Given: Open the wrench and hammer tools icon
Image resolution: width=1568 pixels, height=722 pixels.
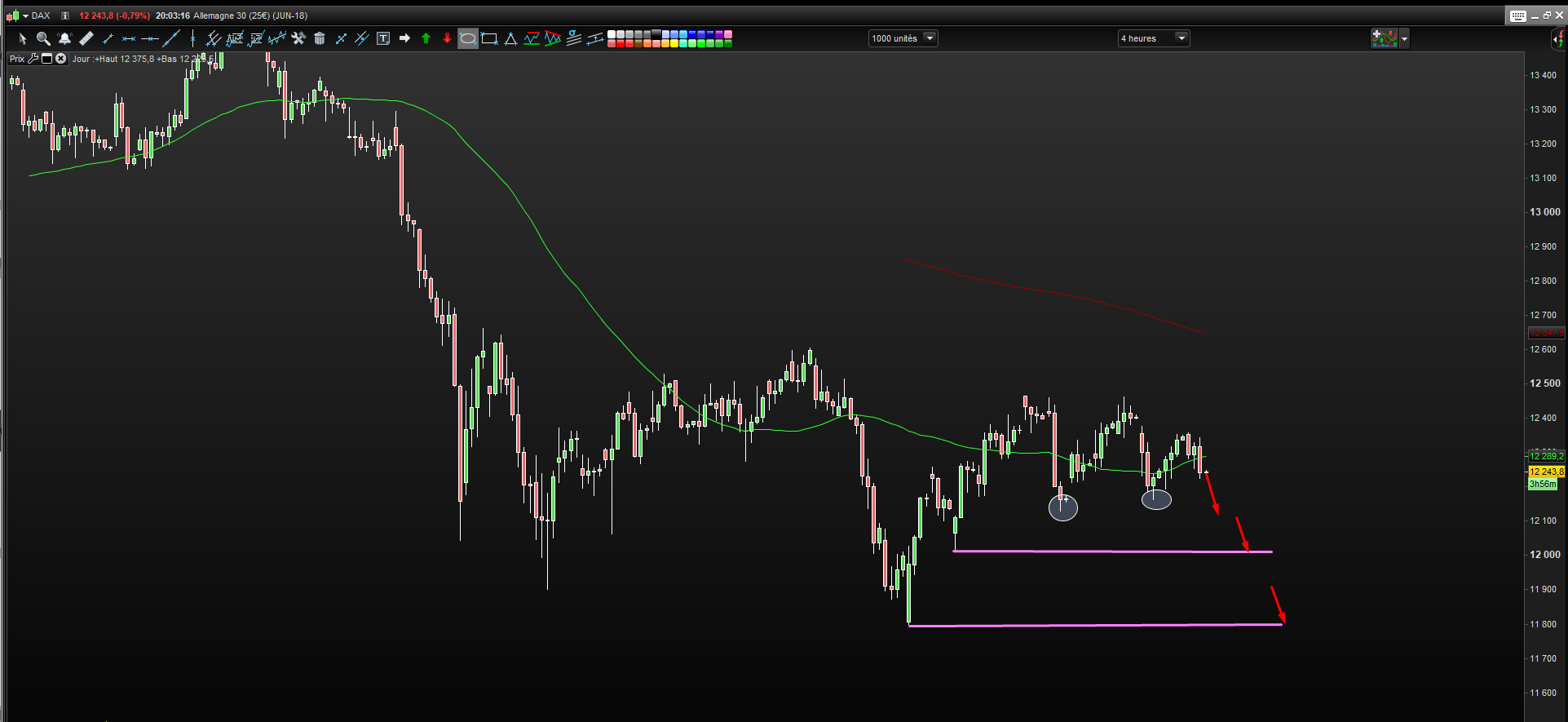Looking at the screenshot, I should pos(298,38).
